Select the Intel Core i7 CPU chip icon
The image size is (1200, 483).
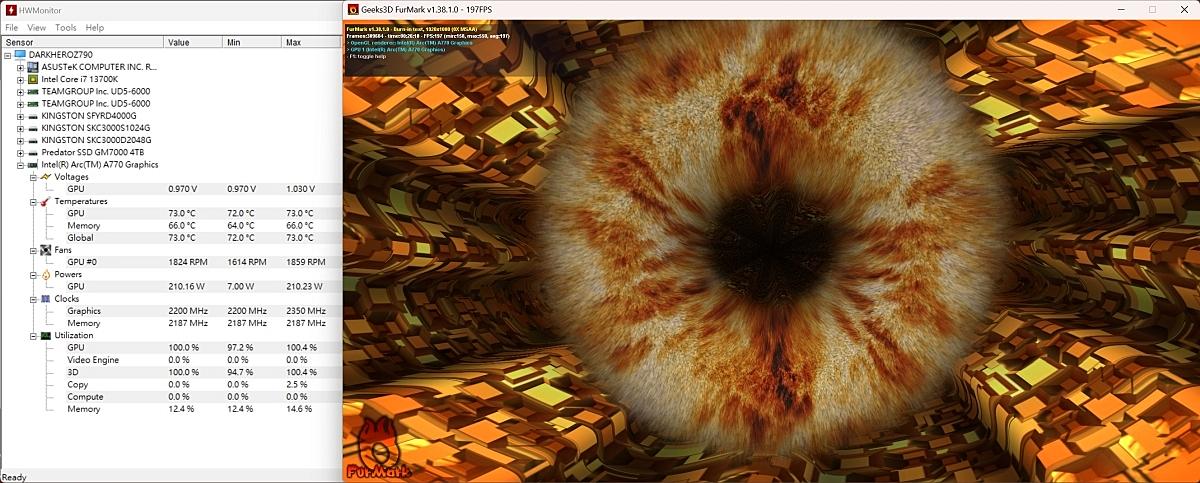(x=33, y=79)
